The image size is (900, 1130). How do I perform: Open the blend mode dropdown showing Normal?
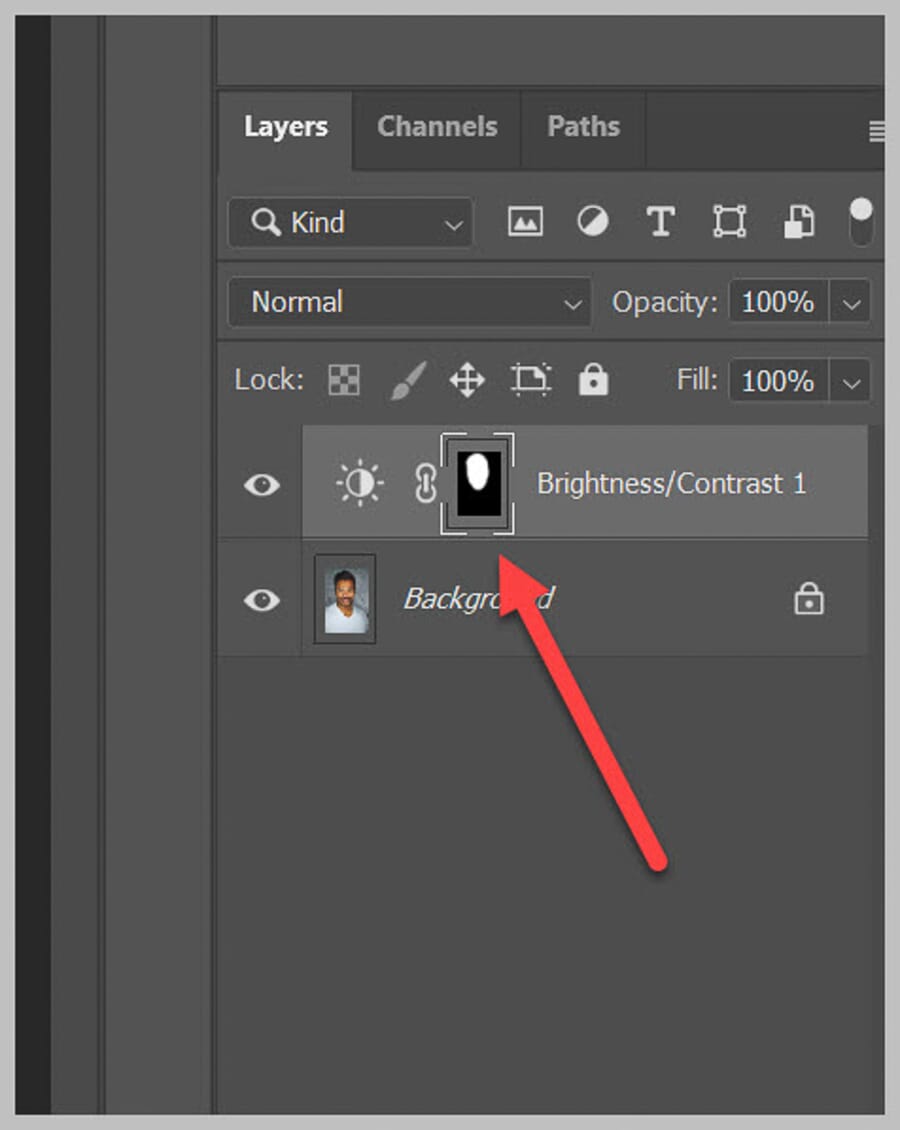409,302
